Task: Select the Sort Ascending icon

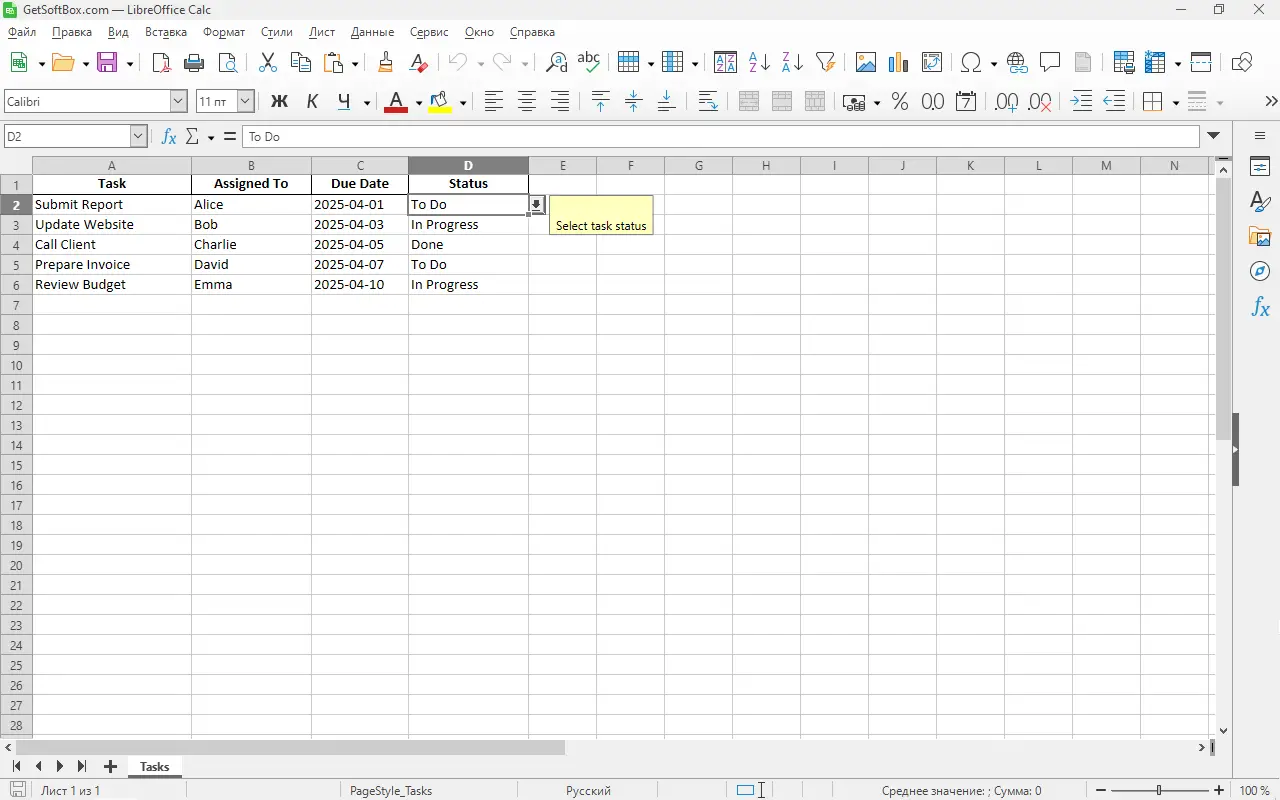Action: click(759, 63)
